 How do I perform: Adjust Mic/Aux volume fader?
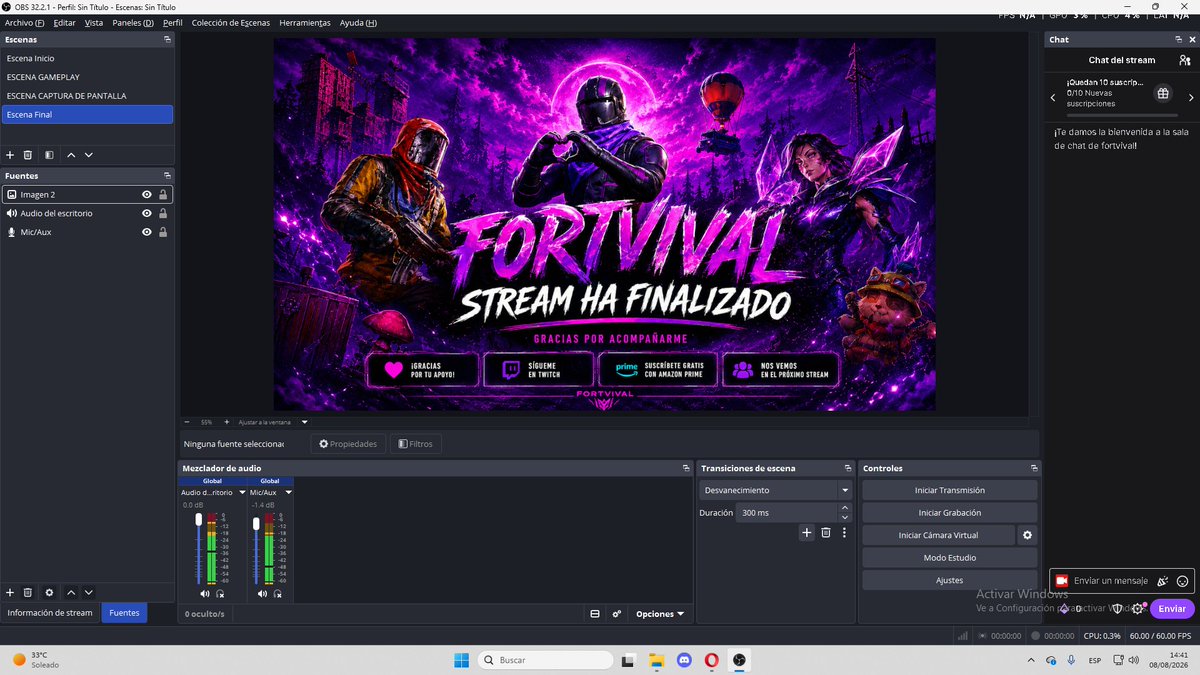point(256,523)
